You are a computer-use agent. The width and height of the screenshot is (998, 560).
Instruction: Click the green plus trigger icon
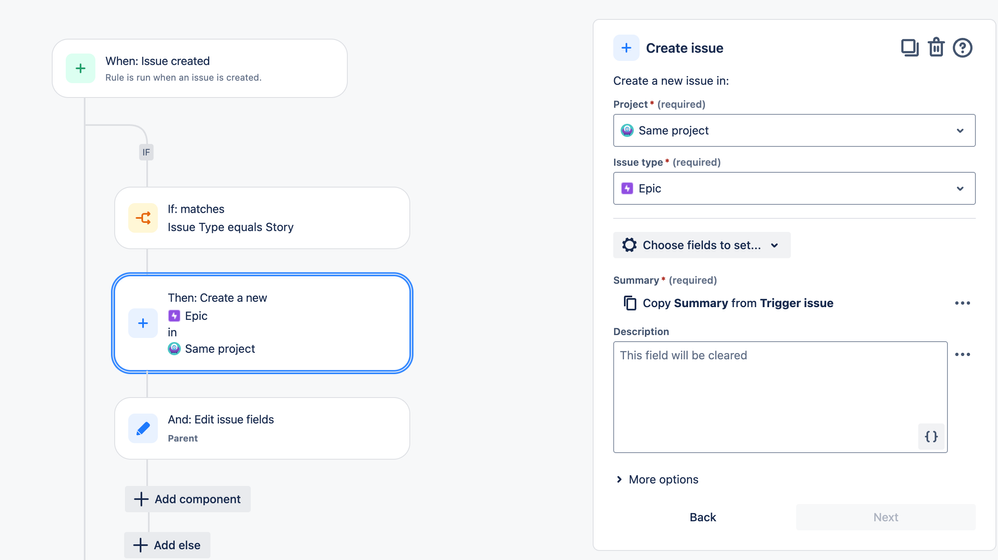[x=81, y=69]
